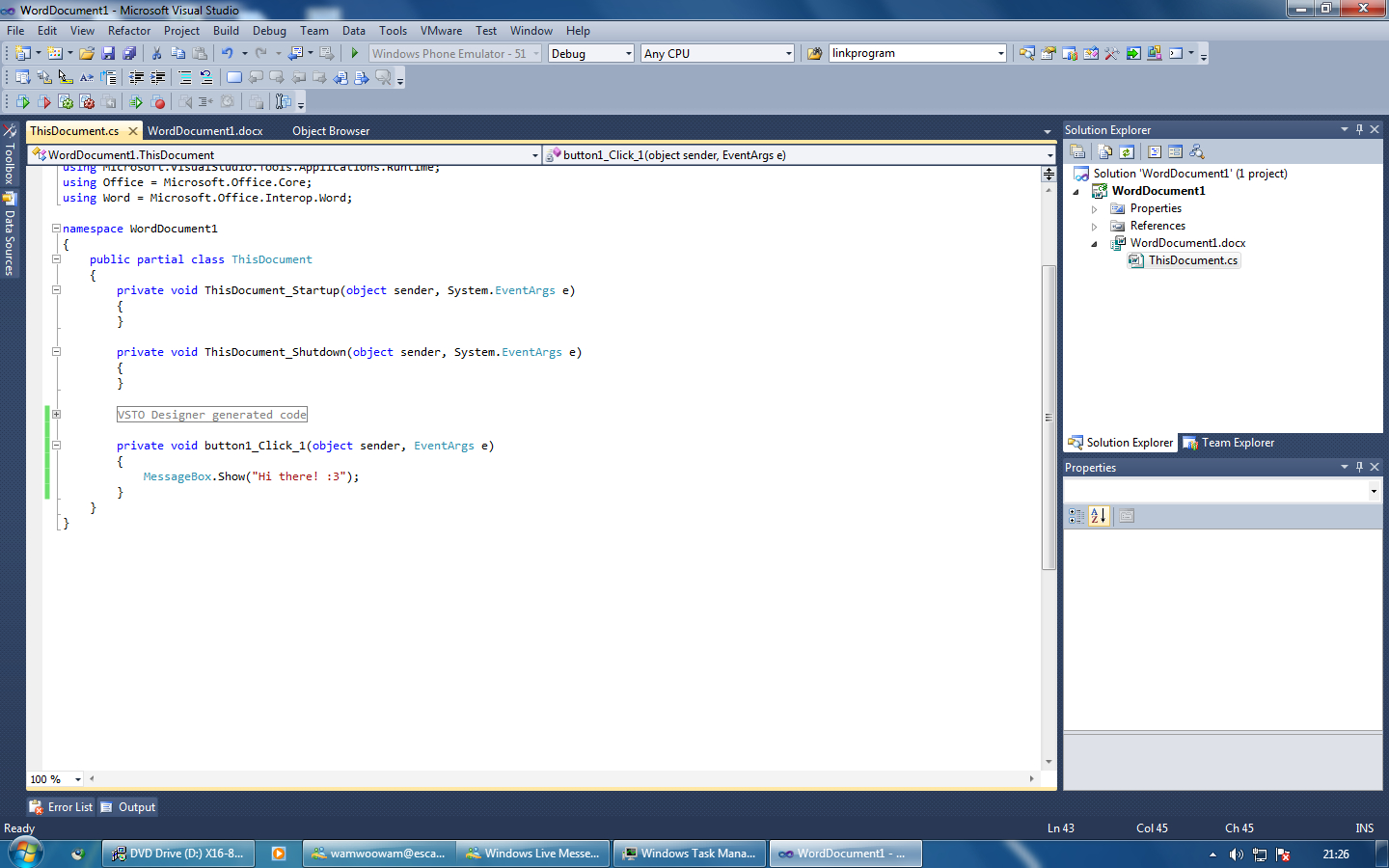This screenshot has width=1389, height=868.
Task: Click the Decrease Line Indent icon
Action: click(137, 77)
